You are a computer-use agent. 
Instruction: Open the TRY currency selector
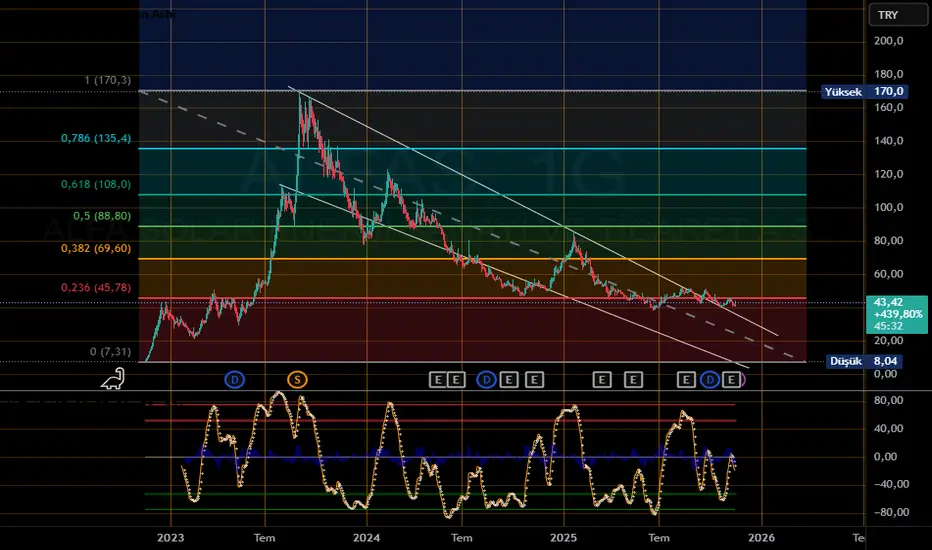[x=887, y=16]
